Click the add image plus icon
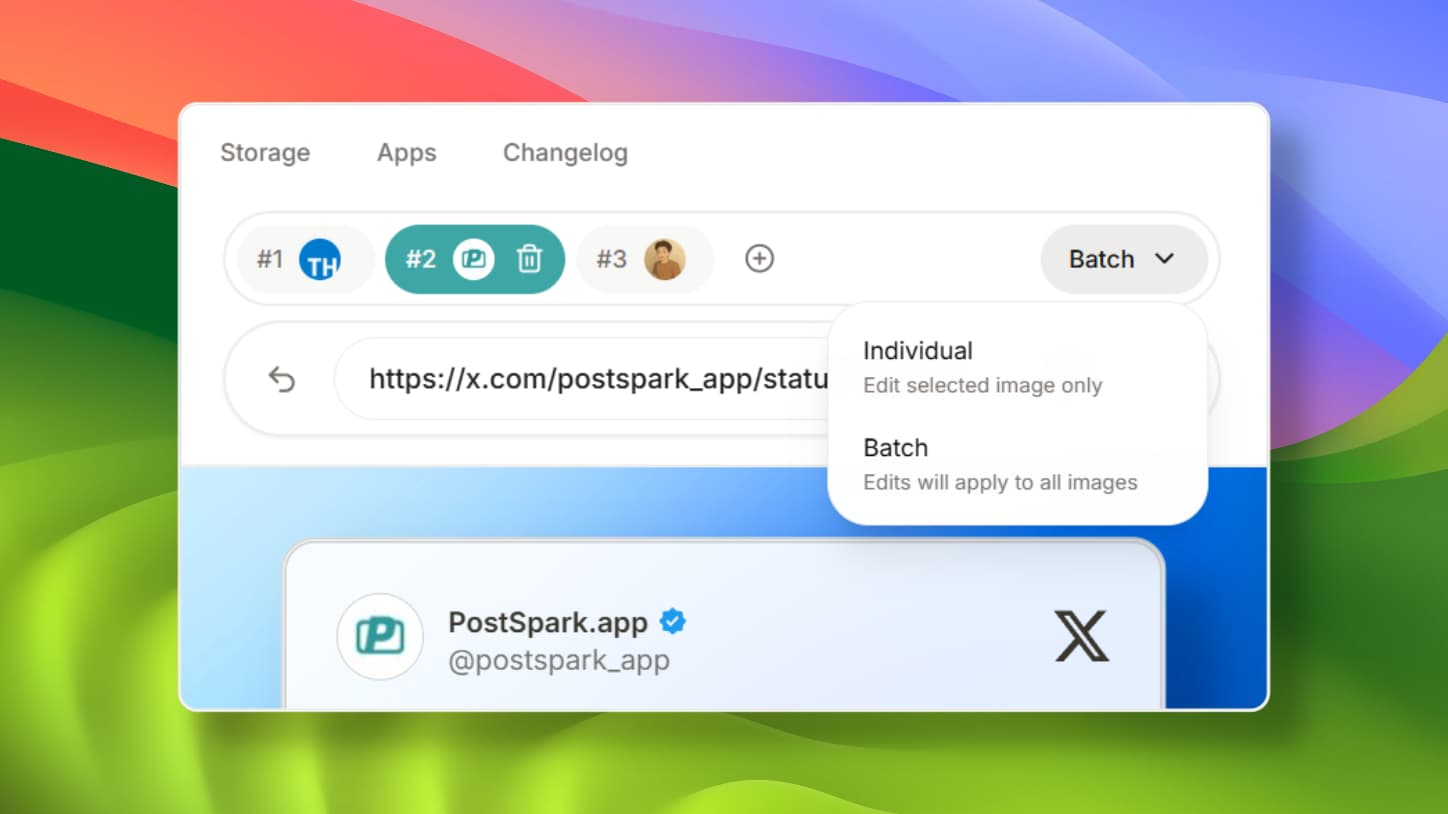1448x814 pixels. [759, 259]
